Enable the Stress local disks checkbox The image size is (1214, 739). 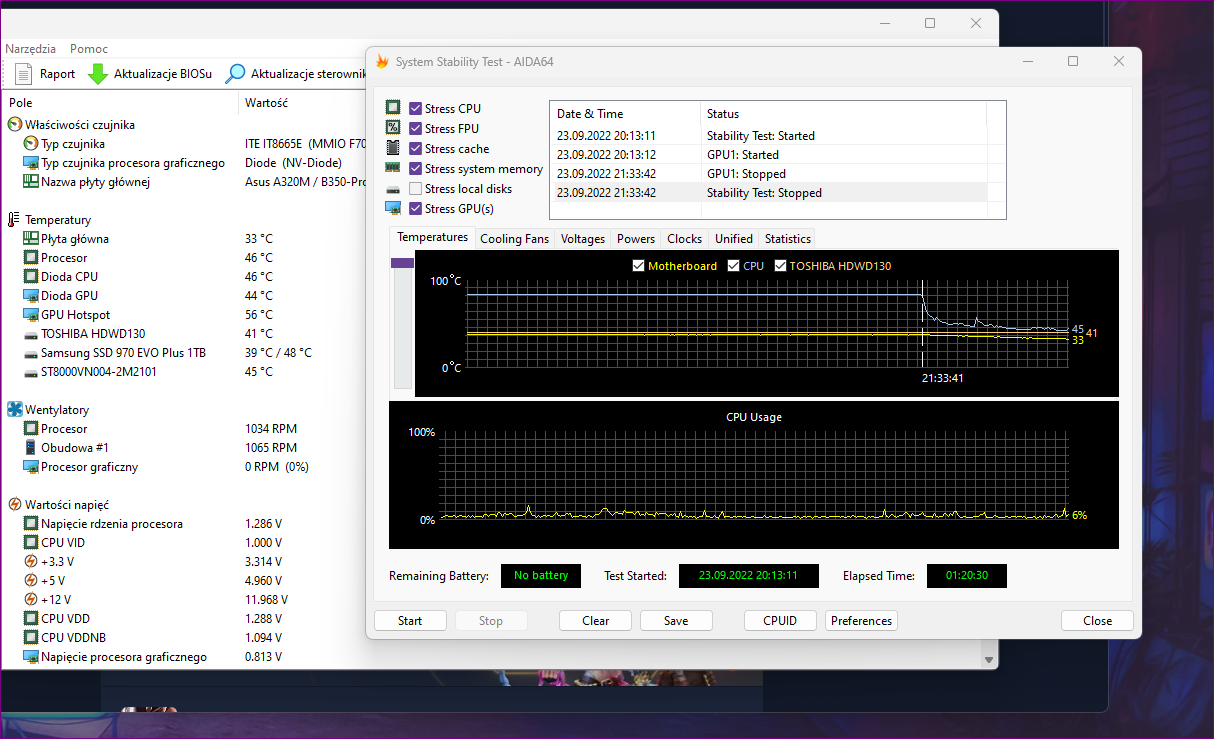click(416, 189)
